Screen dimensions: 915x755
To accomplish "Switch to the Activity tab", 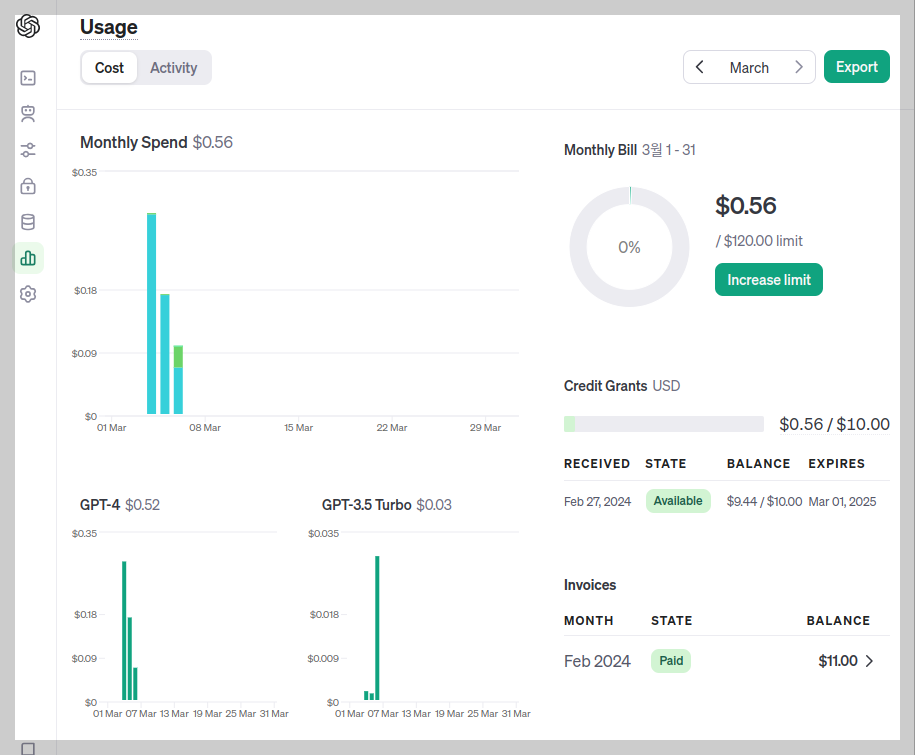I will pos(173,68).
